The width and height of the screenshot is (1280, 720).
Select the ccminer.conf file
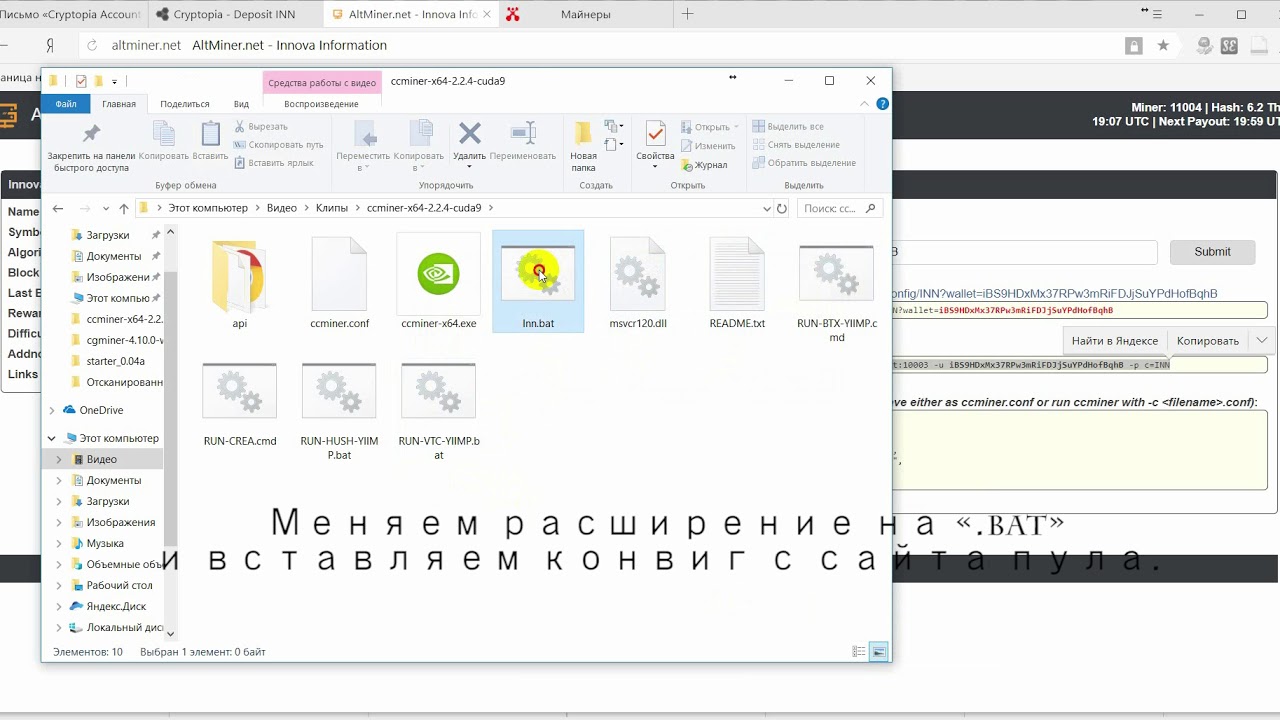pos(340,283)
